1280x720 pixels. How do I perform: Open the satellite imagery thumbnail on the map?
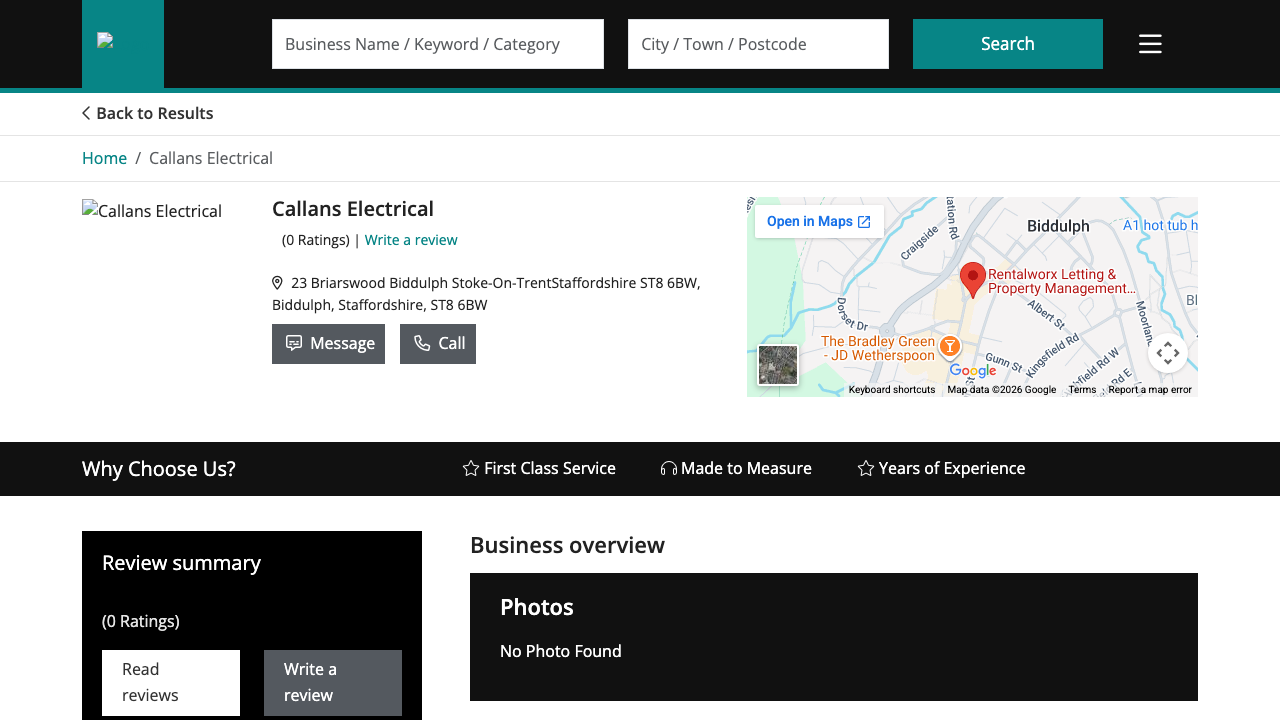[x=777, y=364]
